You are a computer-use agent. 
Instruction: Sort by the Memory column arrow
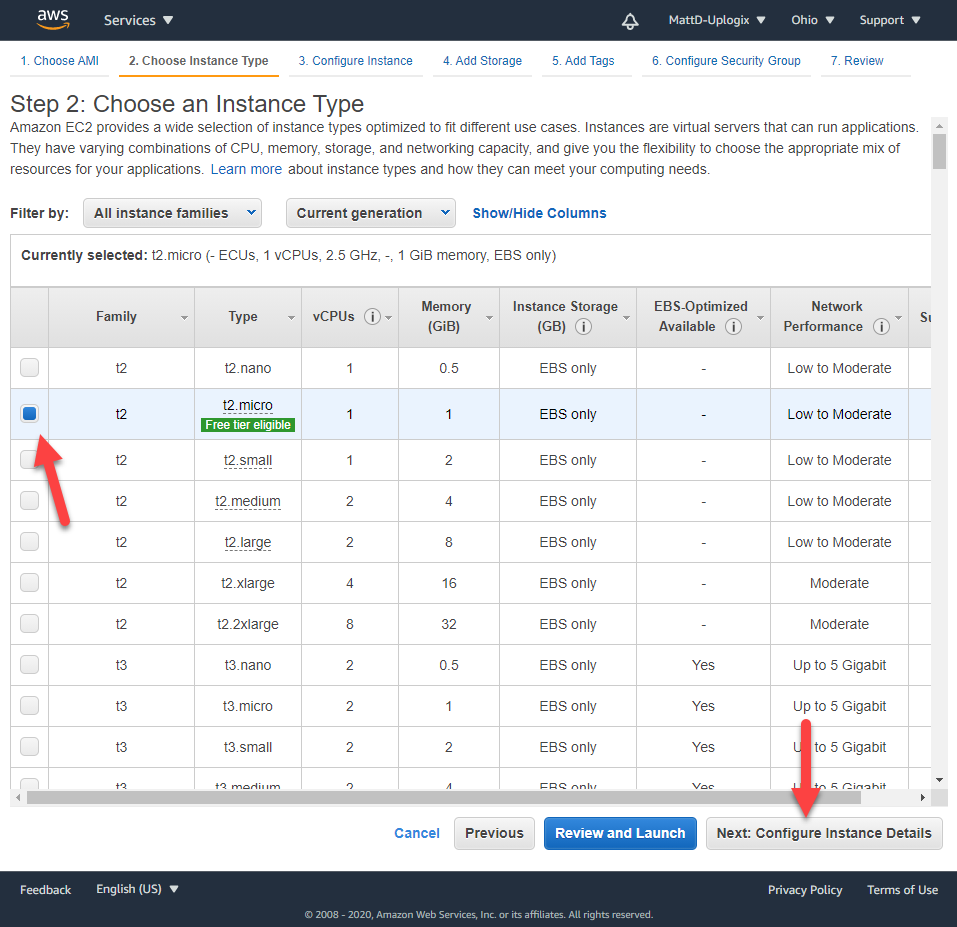pos(488,317)
